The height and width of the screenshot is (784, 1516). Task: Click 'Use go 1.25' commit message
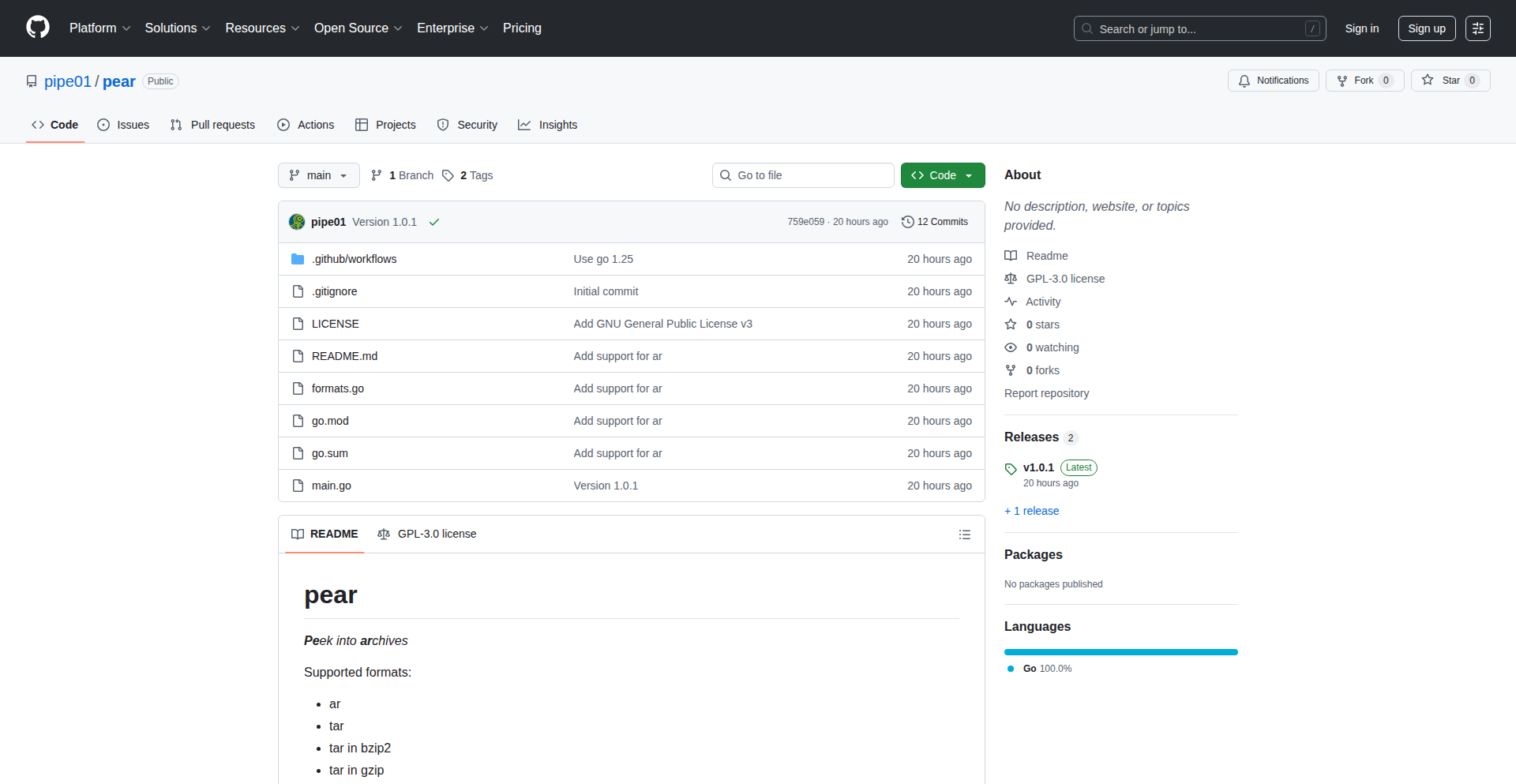pos(603,259)
